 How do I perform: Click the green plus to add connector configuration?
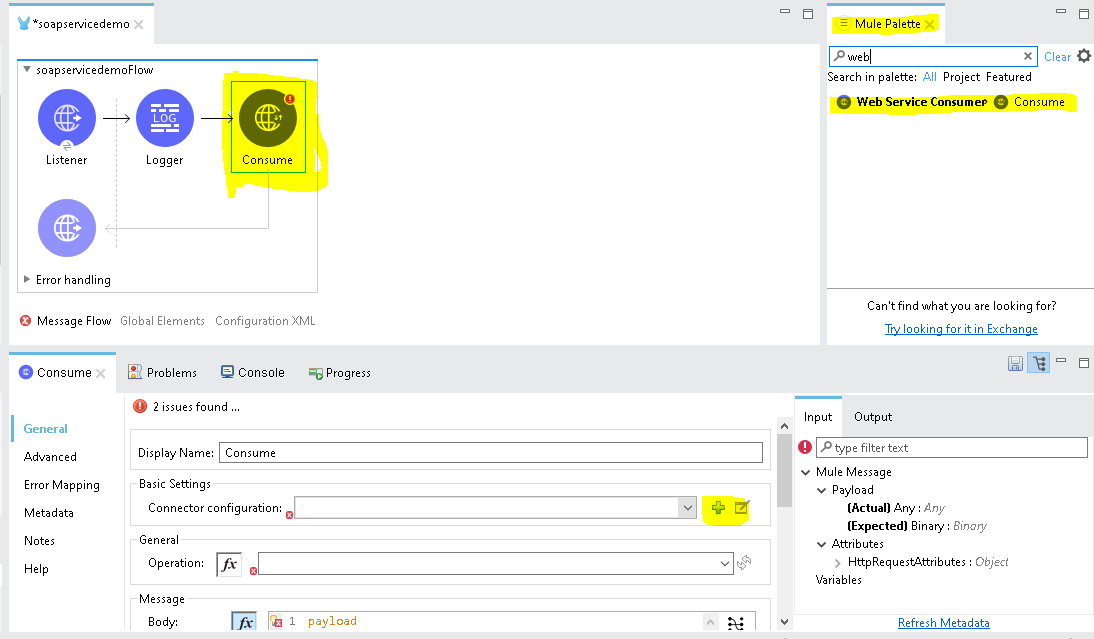[718, 507]
